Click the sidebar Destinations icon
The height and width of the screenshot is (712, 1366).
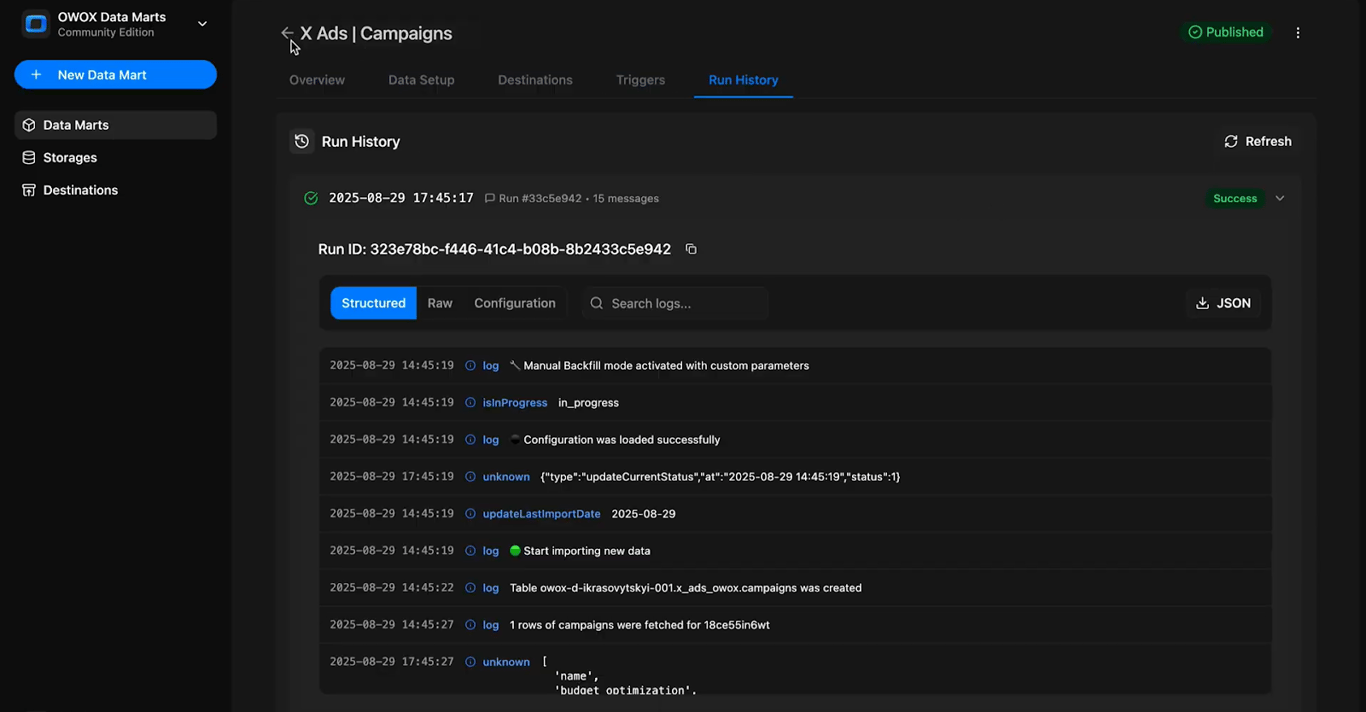[29, 190]
